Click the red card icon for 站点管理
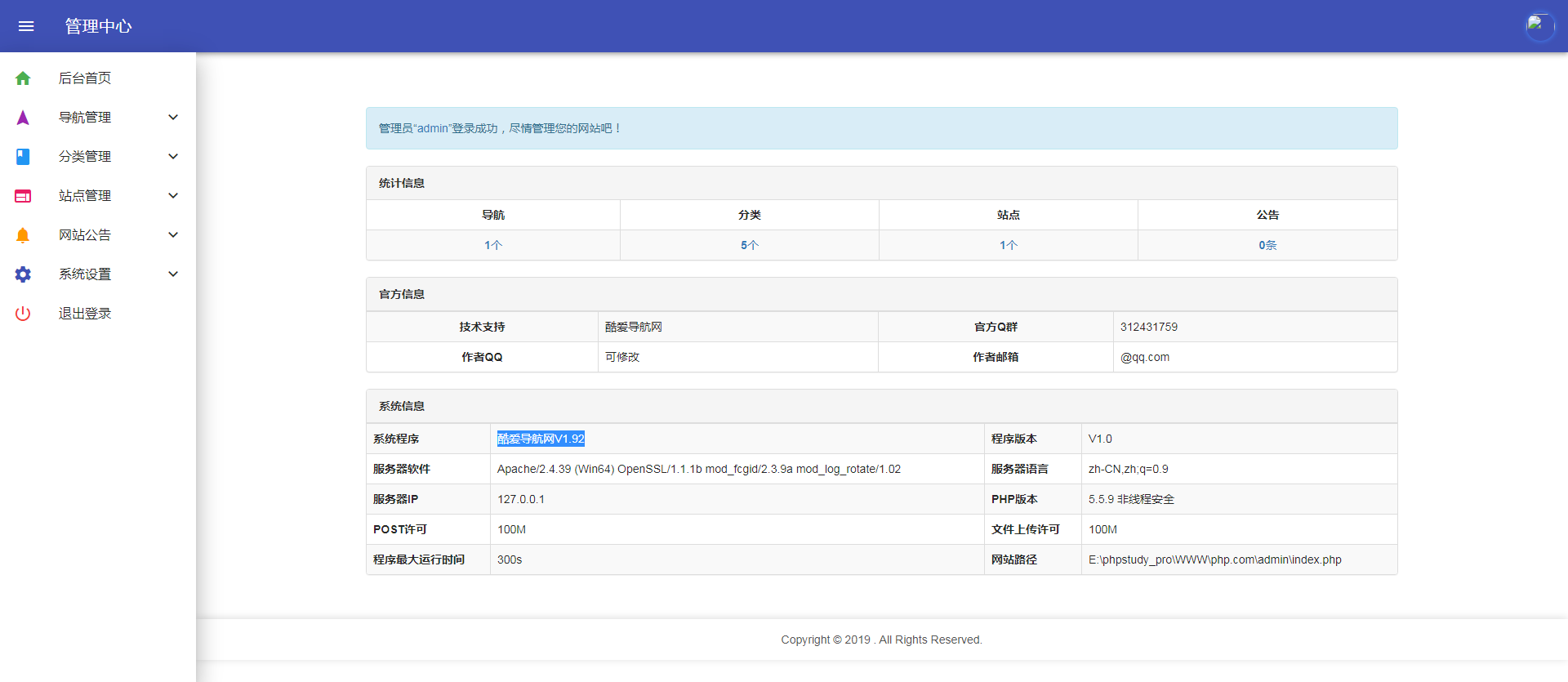The height and width of the screenshot is (682, 1568). pos(23,196)
